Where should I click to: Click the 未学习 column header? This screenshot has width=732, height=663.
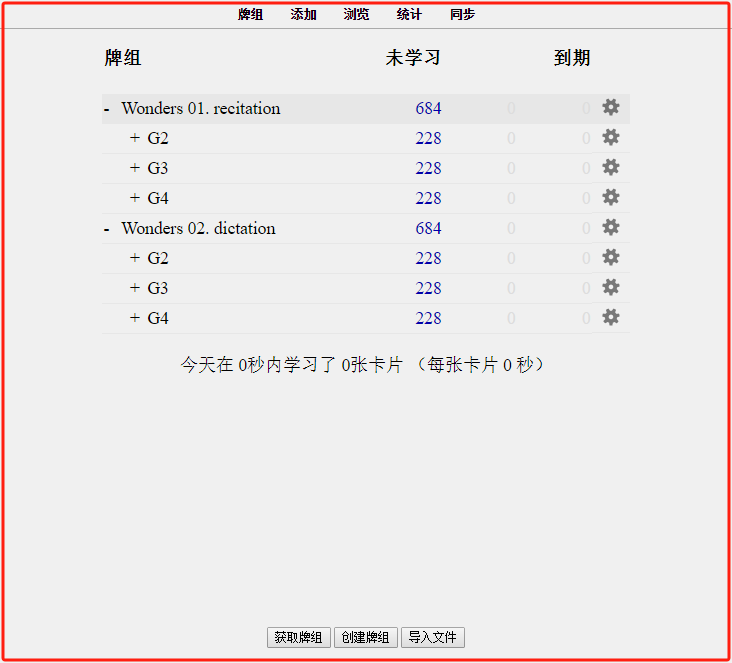[413, 58]
